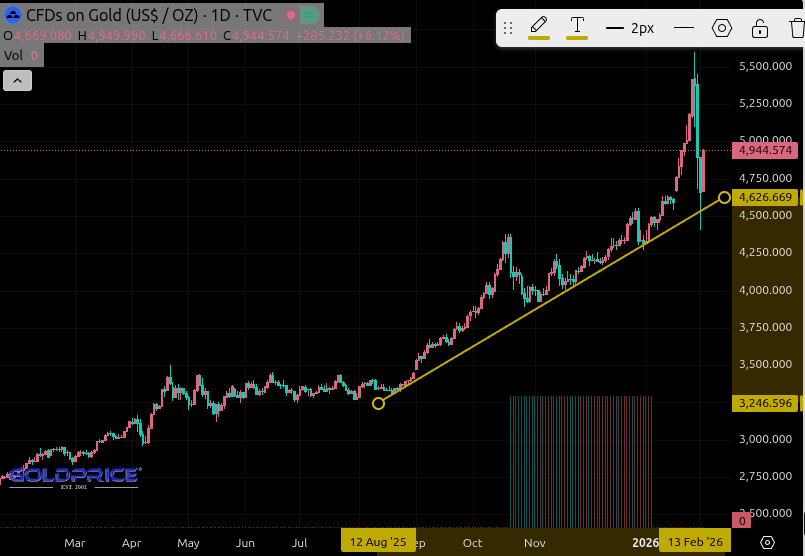The image size is (805, 556).
Task: Click the 13 Feb '26 date marker
Action: [x=695, y=542]
